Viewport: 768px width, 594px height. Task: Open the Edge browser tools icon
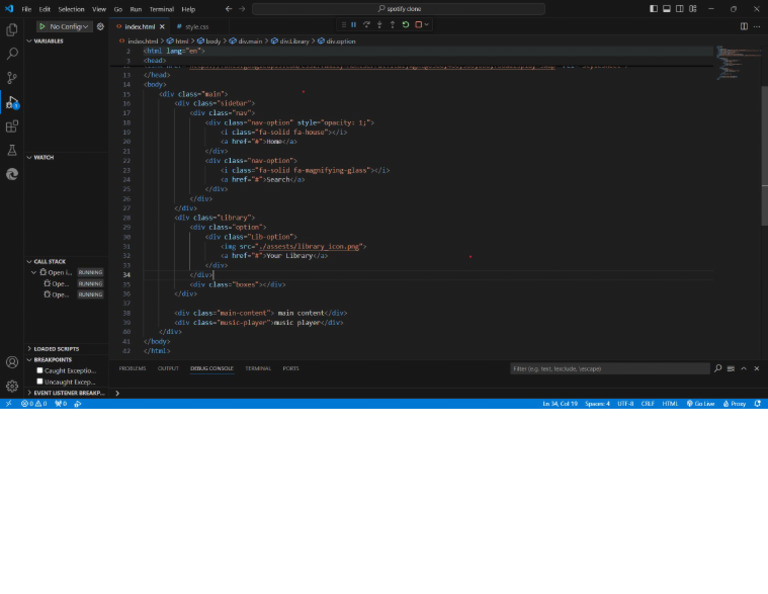click(12, 174)
